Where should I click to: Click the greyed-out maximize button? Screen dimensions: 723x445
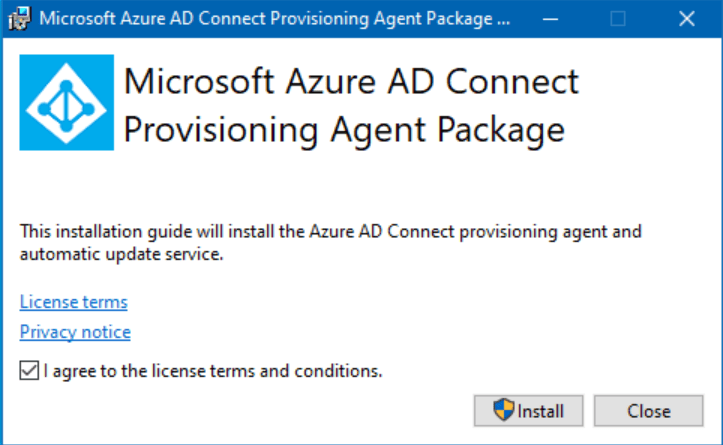(x=617, y=19)
